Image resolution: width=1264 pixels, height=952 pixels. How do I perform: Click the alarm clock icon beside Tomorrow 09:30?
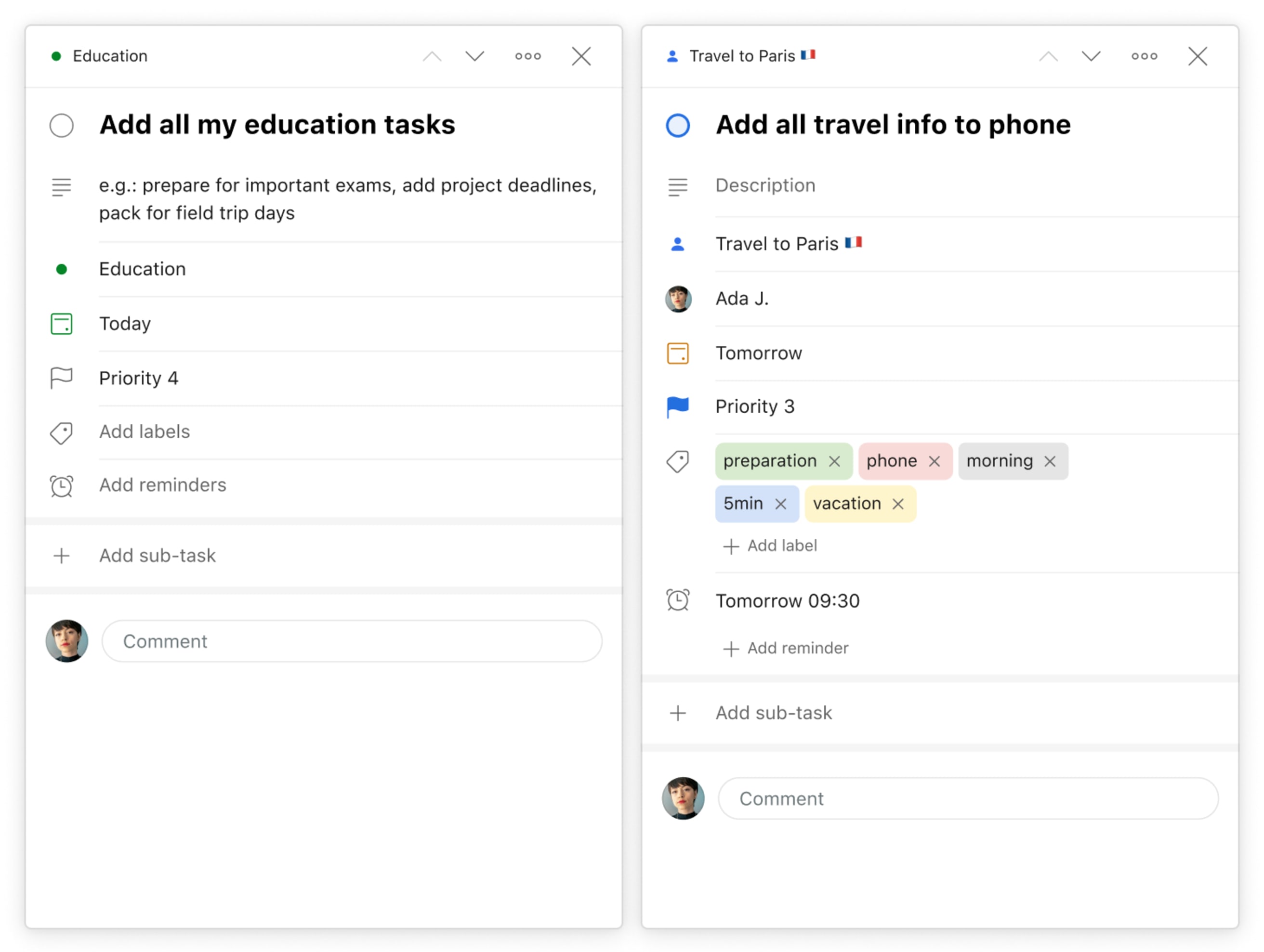click(678, 600)
